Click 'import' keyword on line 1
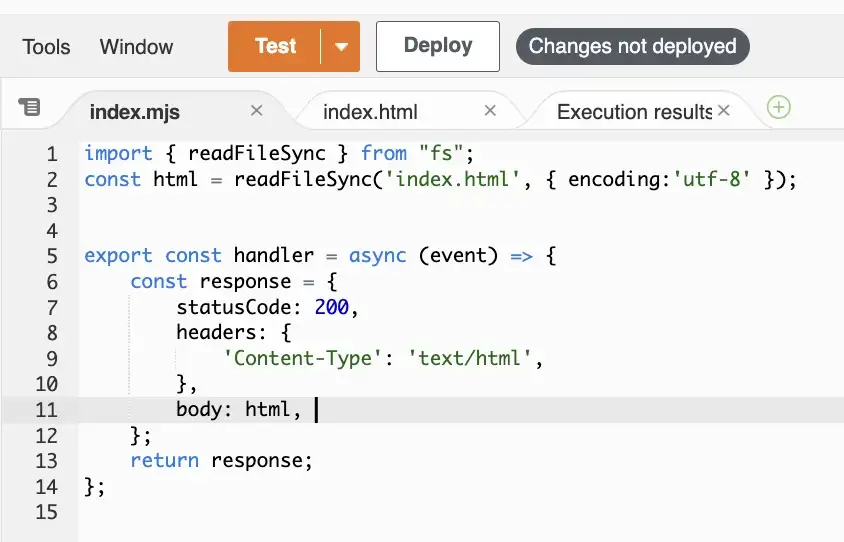 click(x=118, y=153)
